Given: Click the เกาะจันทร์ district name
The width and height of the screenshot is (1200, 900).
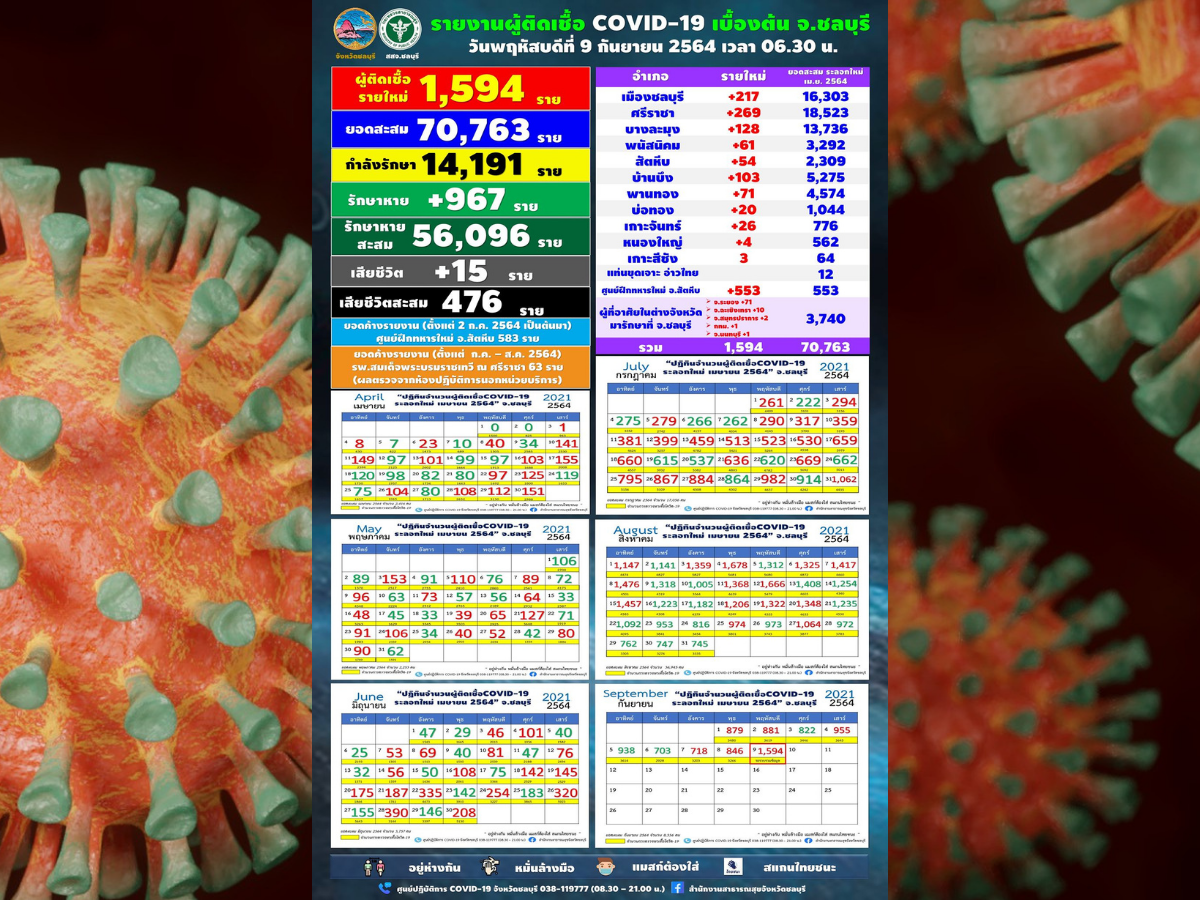Looking at the screenshot, I should tap(651, 225).
